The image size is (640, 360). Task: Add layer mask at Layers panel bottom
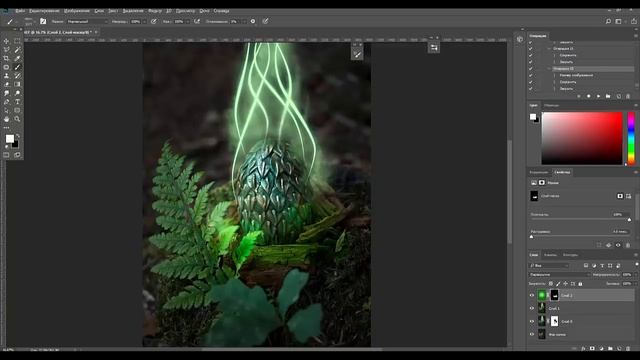tap(592, 349)
